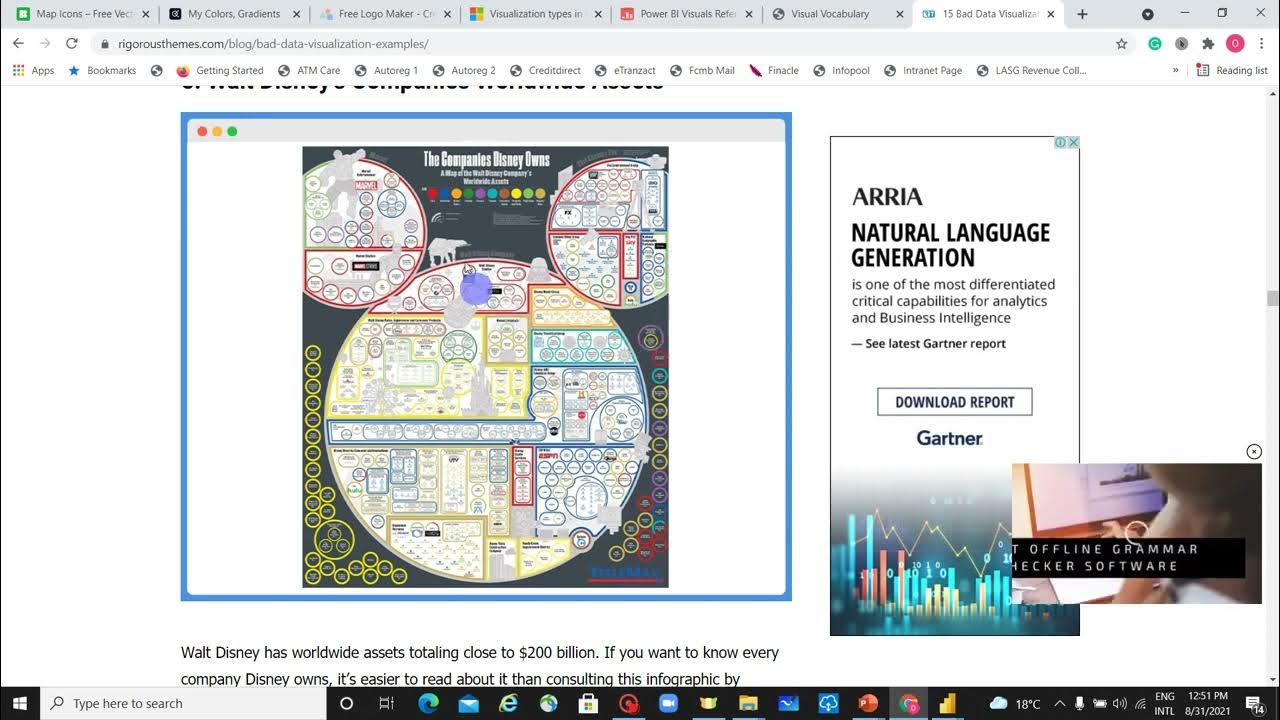This screenshot has height=720, width=1280.
Task: Open the Mail app on the taskbar
Action: 468,703
